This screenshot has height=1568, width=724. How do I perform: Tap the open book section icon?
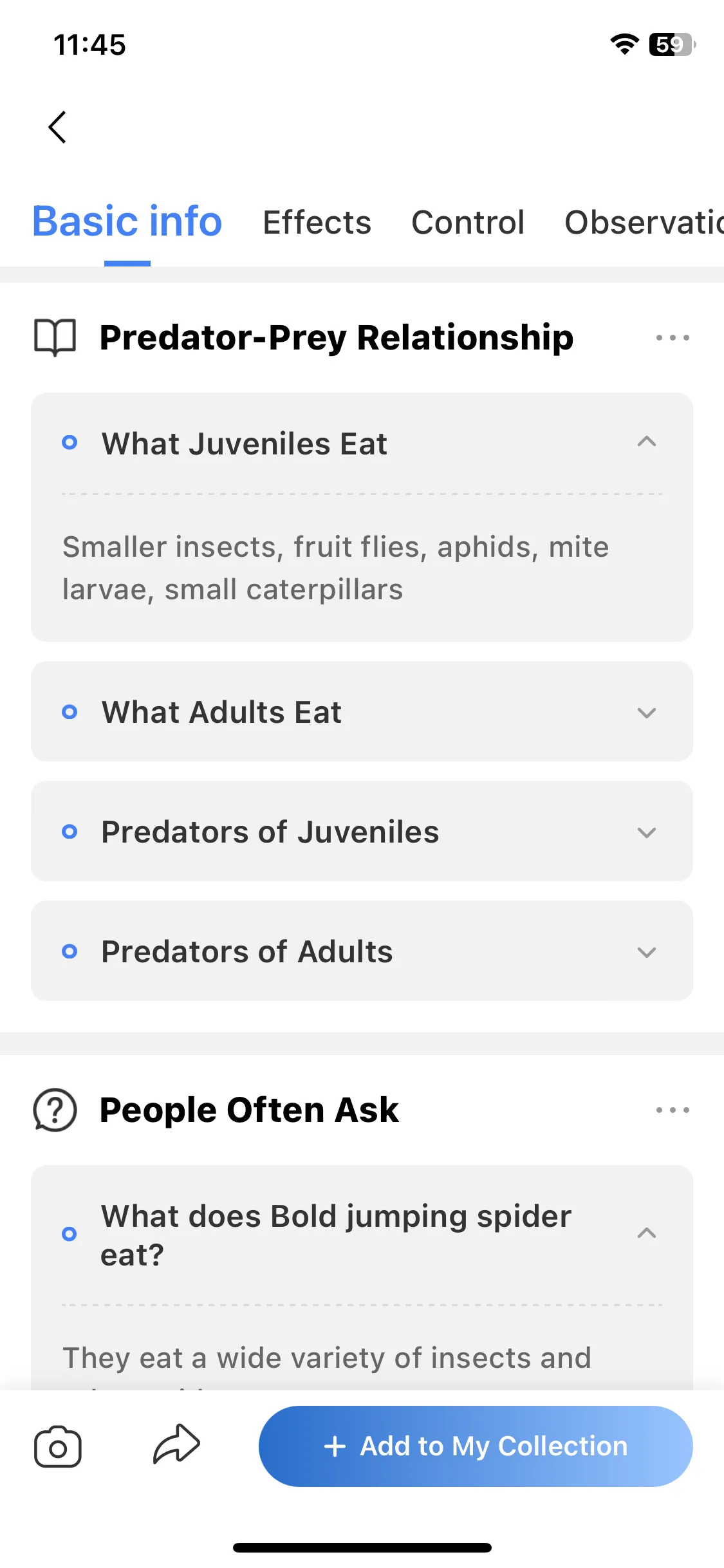pos(55,337)
